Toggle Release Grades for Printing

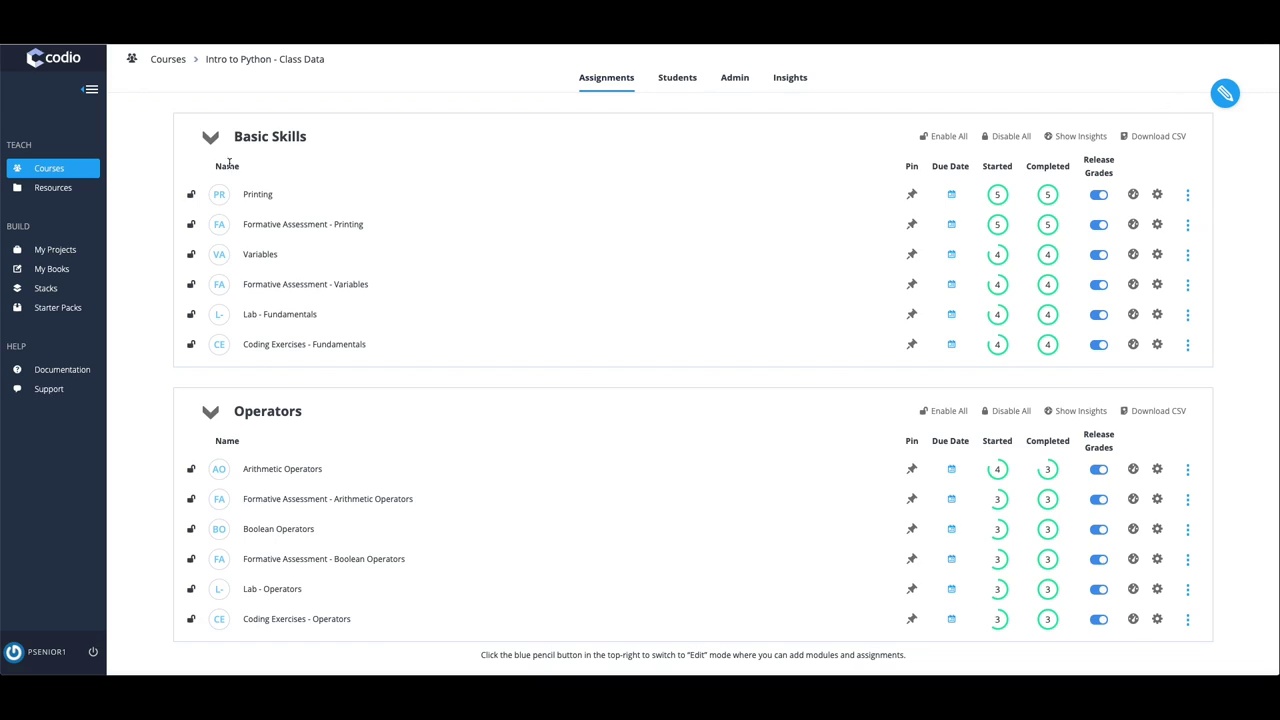[1098, 195]
